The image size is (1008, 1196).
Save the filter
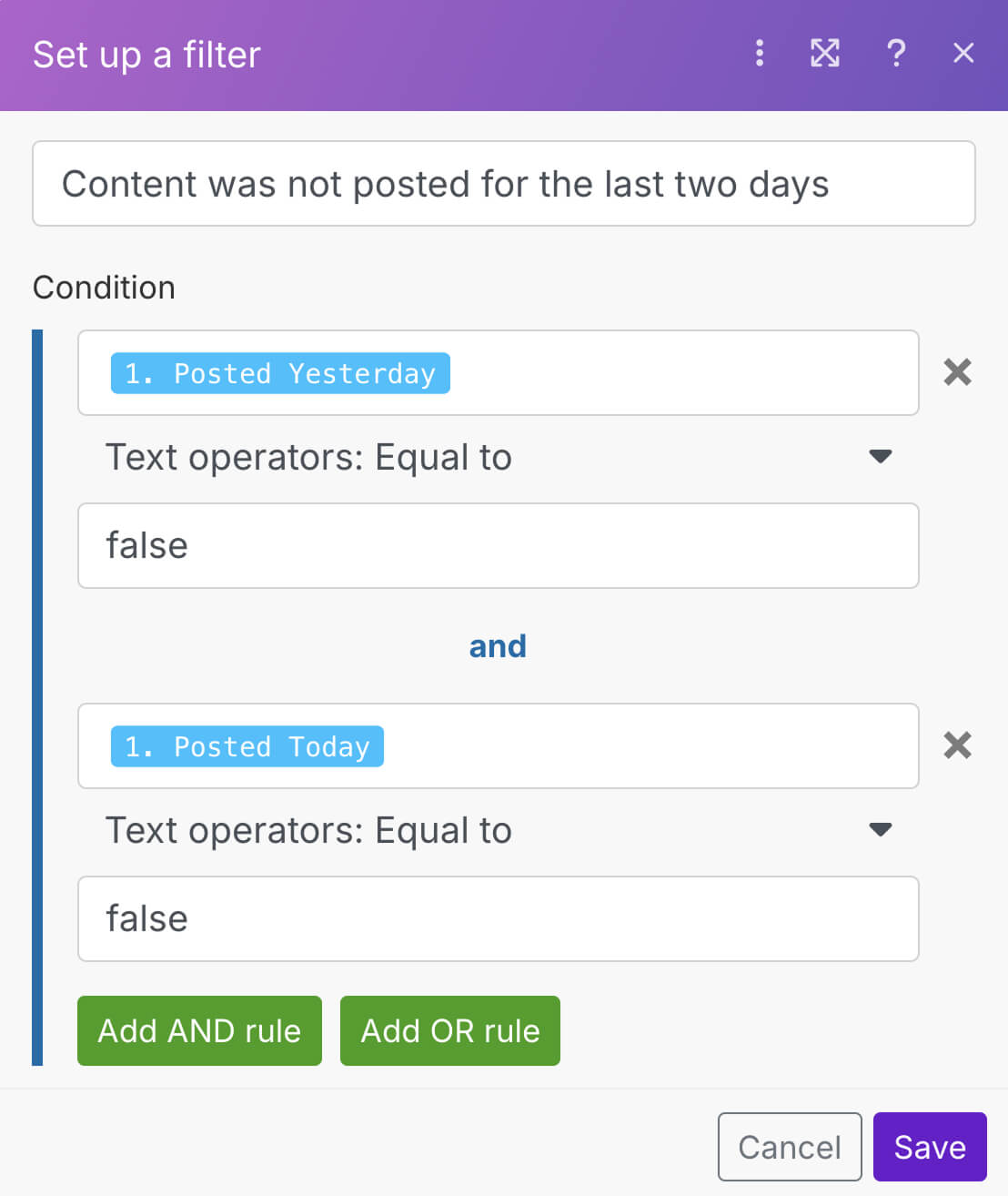click(x=930, y=1147)
